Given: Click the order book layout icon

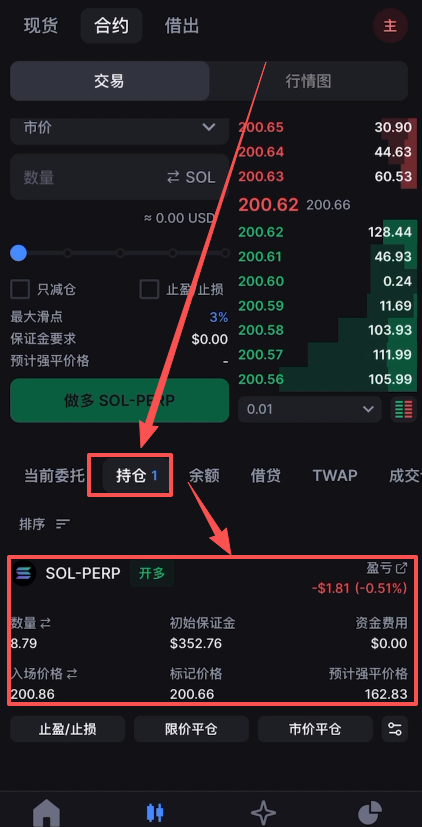Looking at the screenshot, I should point(403,409).
